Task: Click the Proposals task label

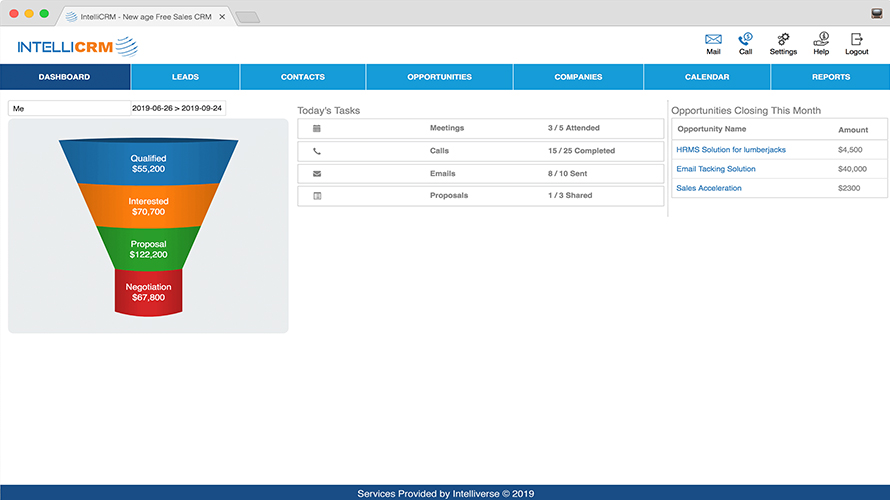Action: (449, 195)
